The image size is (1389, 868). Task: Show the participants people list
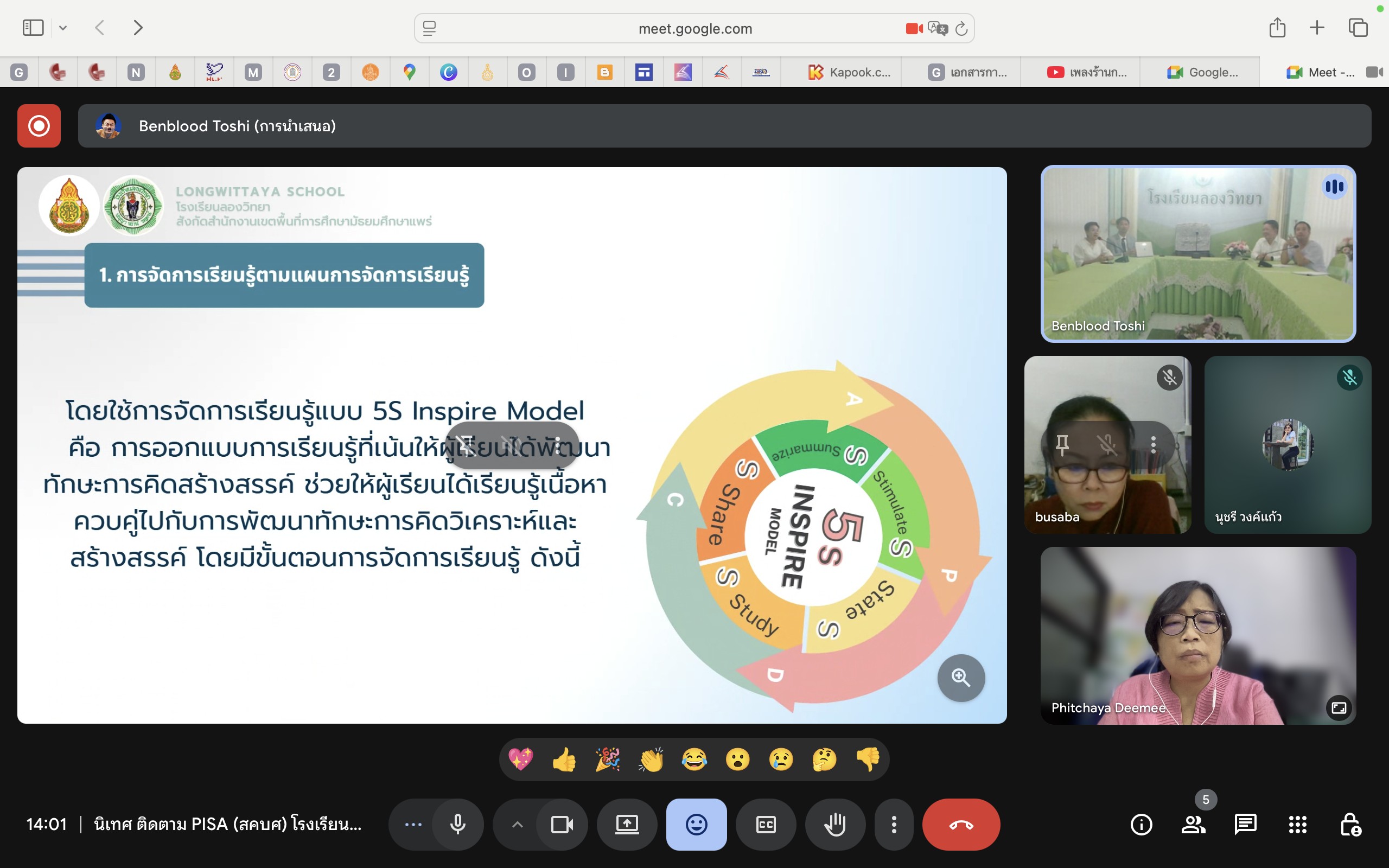point(1193,825)
